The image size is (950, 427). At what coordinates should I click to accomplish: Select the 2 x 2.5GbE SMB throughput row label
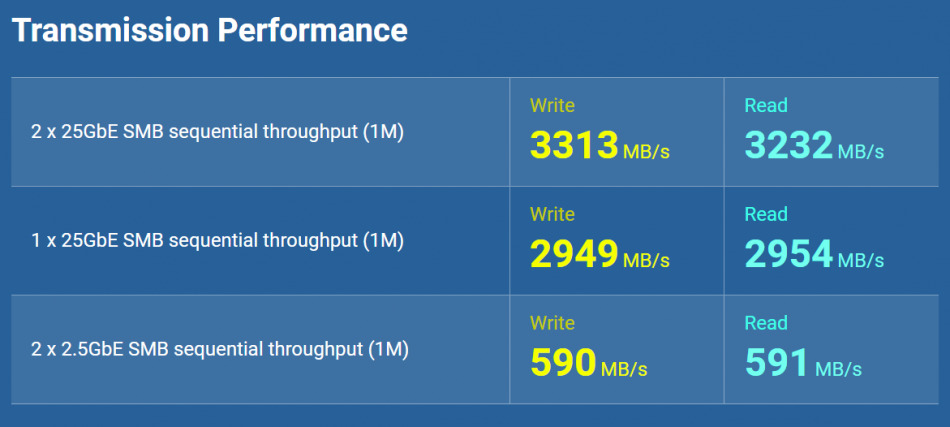(220, 349)
